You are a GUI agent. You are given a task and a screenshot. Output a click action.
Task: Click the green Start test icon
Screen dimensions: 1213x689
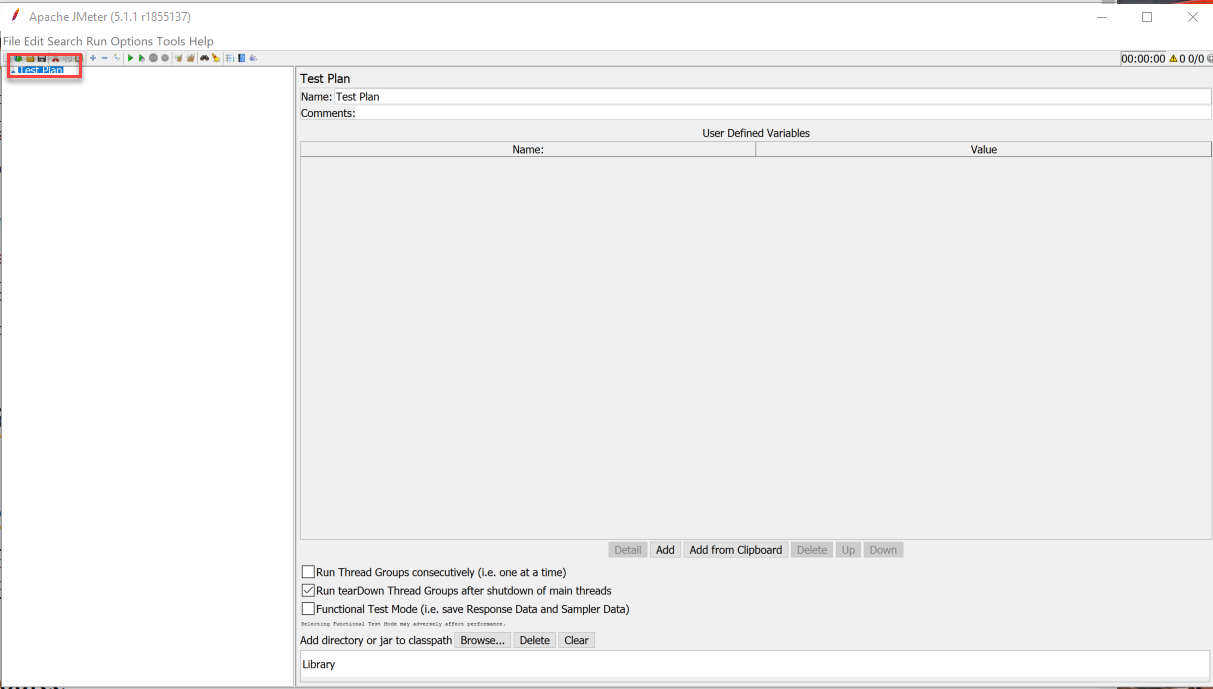click(130, 58)
